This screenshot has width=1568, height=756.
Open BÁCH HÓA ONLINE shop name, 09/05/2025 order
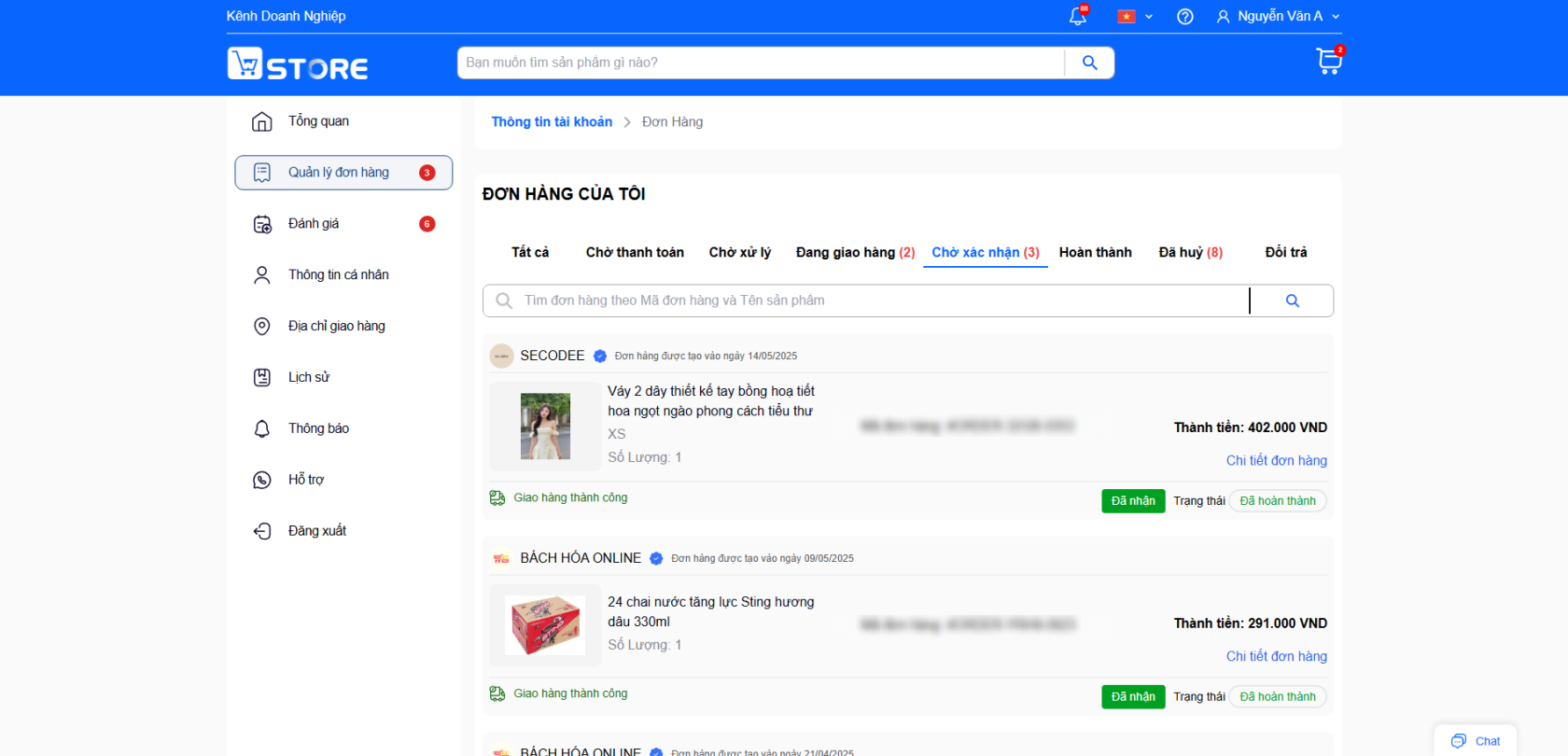pos(581,558)
